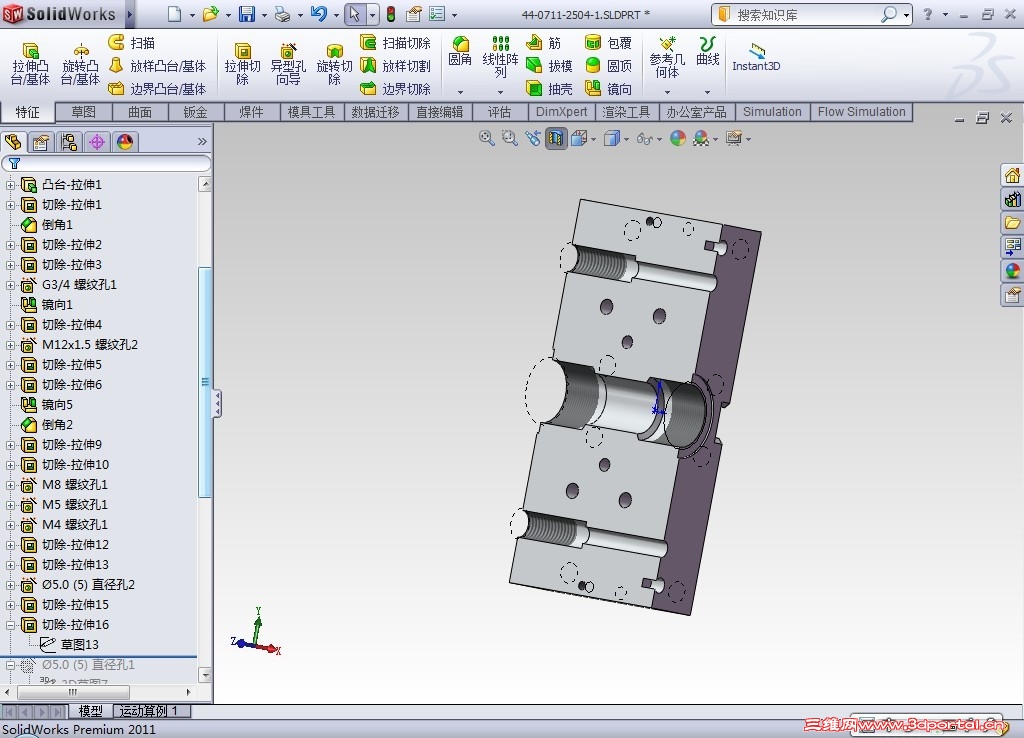Click the Boundary Cut (边界切除) tool
The width and height of the screenshot is (1024, 738).
point(396,89)
